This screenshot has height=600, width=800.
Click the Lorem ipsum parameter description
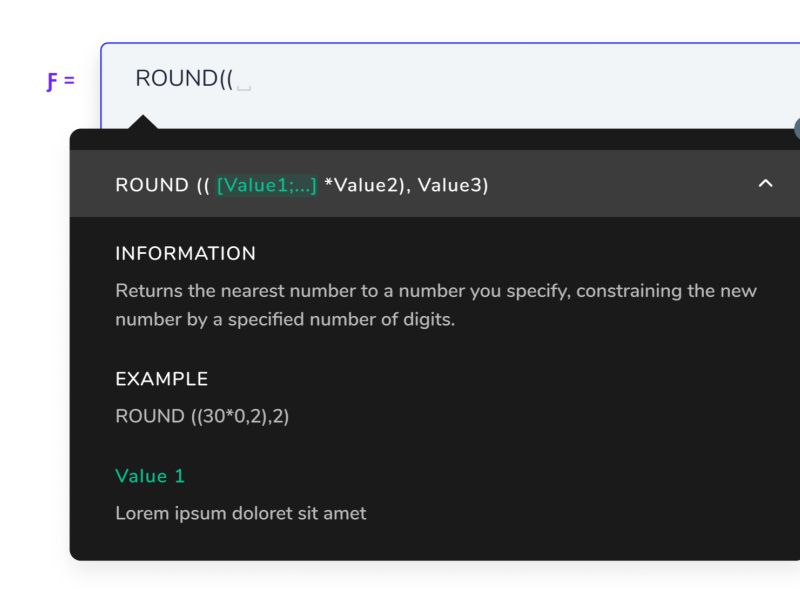(240, 513)
